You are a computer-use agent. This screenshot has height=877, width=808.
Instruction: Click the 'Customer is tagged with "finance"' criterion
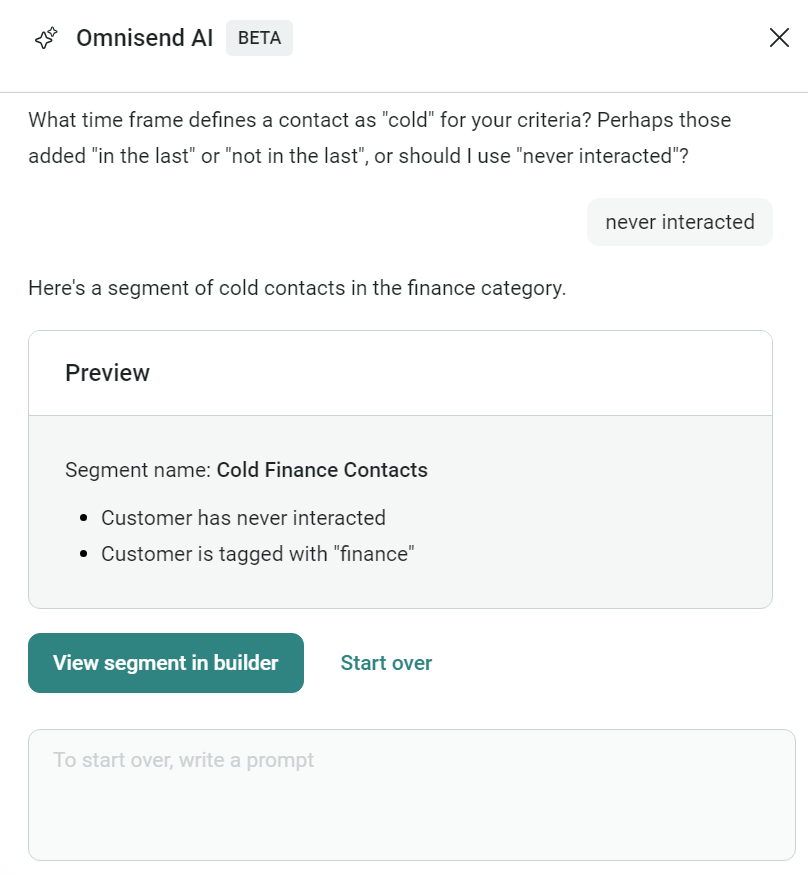pos(257,554)
